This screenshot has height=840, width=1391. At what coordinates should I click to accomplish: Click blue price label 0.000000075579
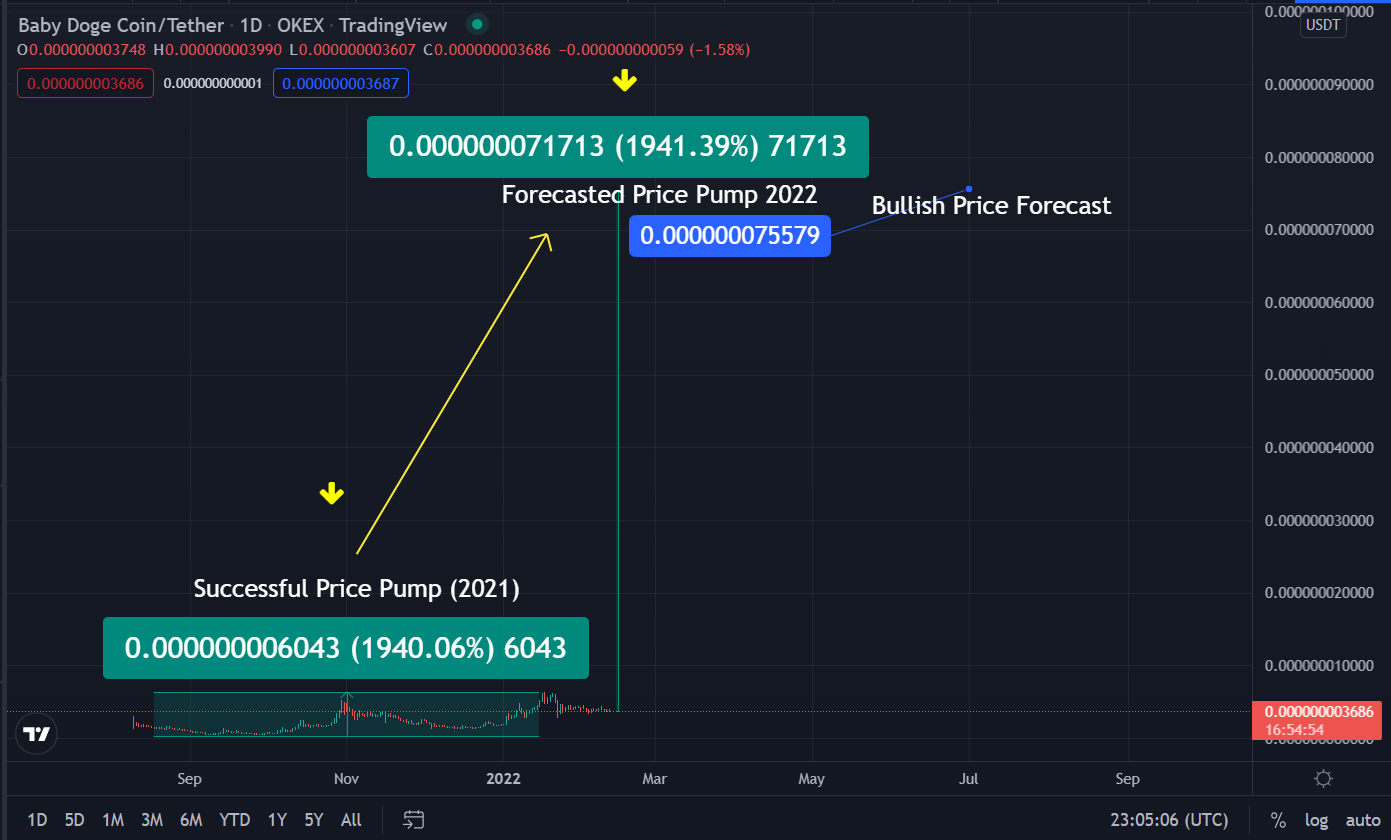pos(730,236)
